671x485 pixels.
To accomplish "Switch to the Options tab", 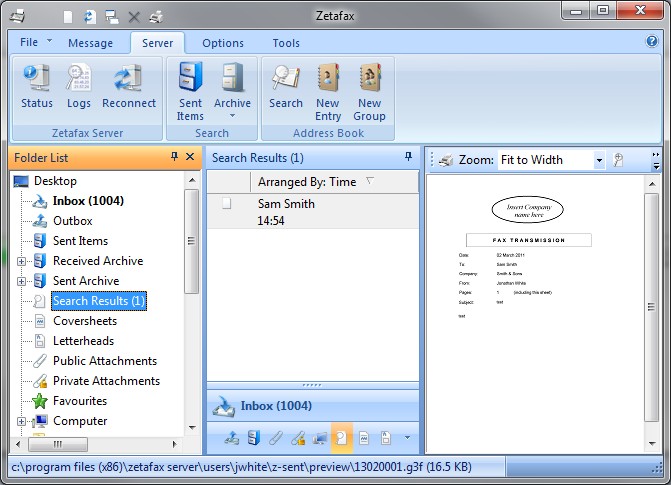I will (x=223, y=43).
